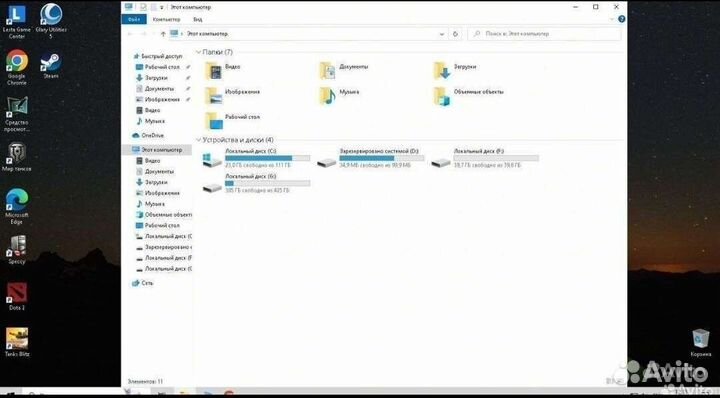Image resolution: width=720 pixels, height=398 pixels.
Task: Select Локальный диск (C:) drive
Action: click(256, 157)
